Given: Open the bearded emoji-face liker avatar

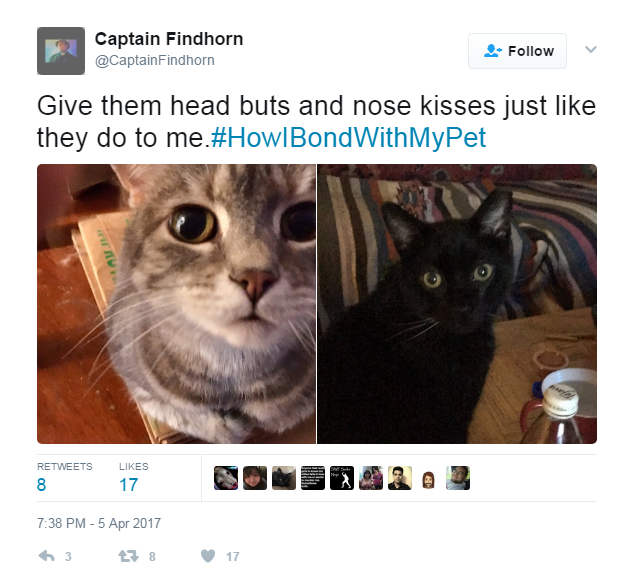Looking at the screenshot, I should click(429, 480).
